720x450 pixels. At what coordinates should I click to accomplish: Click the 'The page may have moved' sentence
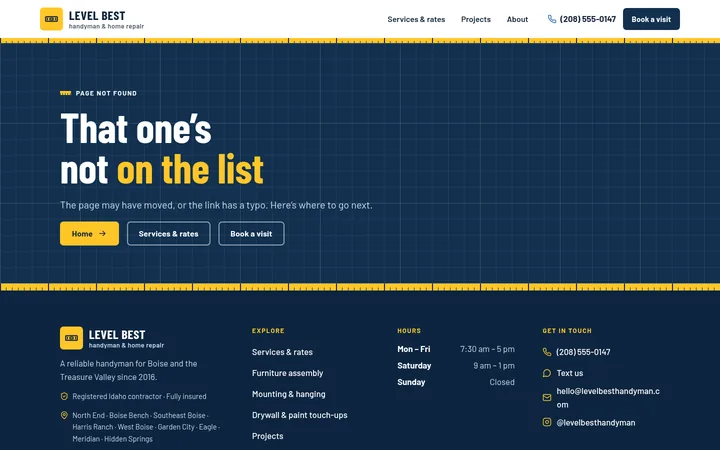point(216,205)
